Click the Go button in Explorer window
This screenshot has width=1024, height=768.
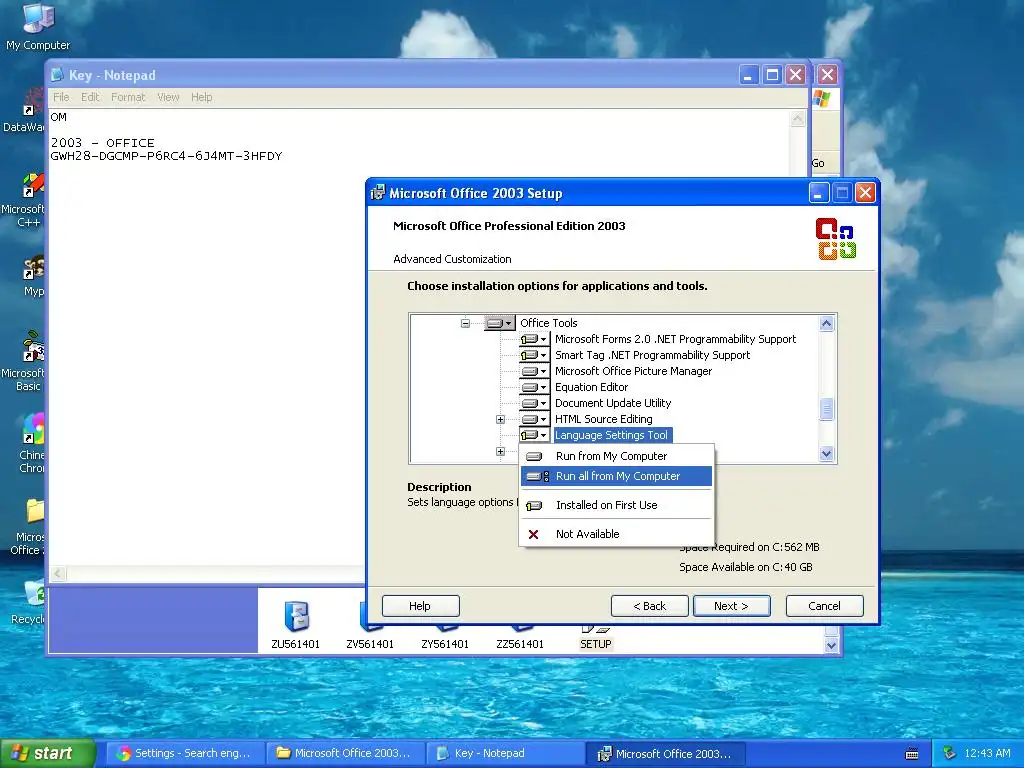tap(818, 163)
